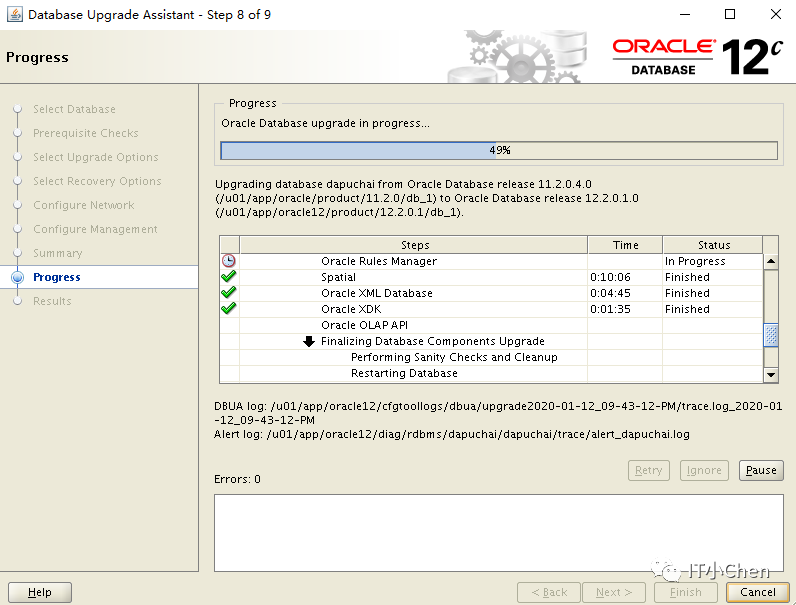Image resolution: width=796 pixels, height=605 pixels.
Task: Click the 0:10:06 time value
Action: coord(610,277)
